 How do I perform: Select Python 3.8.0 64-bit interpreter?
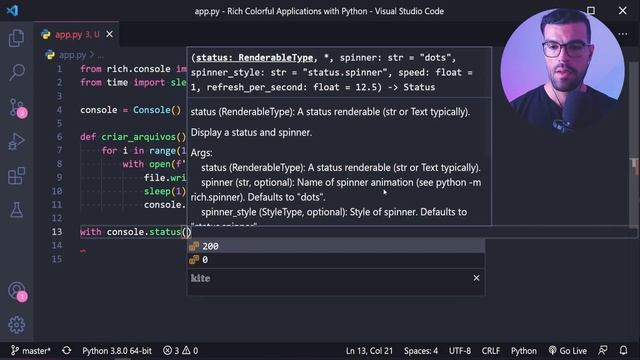pyautogui.click(x=117, y=351)
